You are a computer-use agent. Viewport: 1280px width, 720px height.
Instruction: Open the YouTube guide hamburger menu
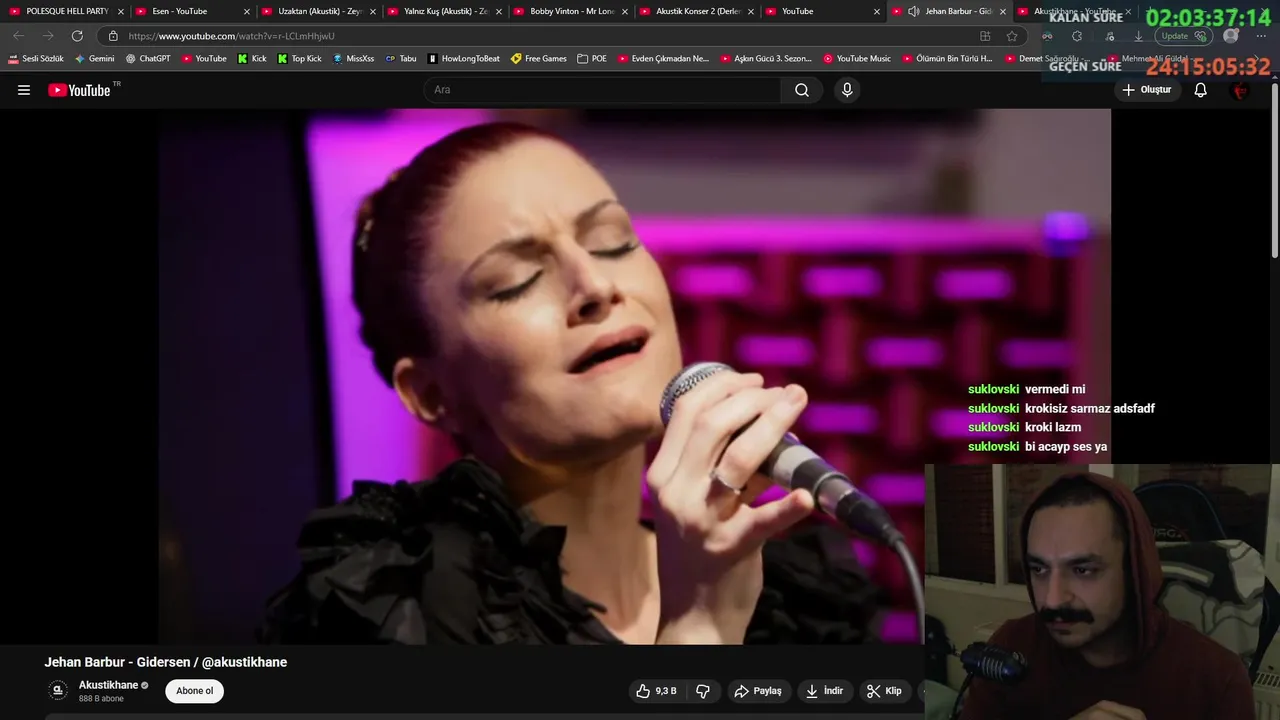[x=24, y=90]
